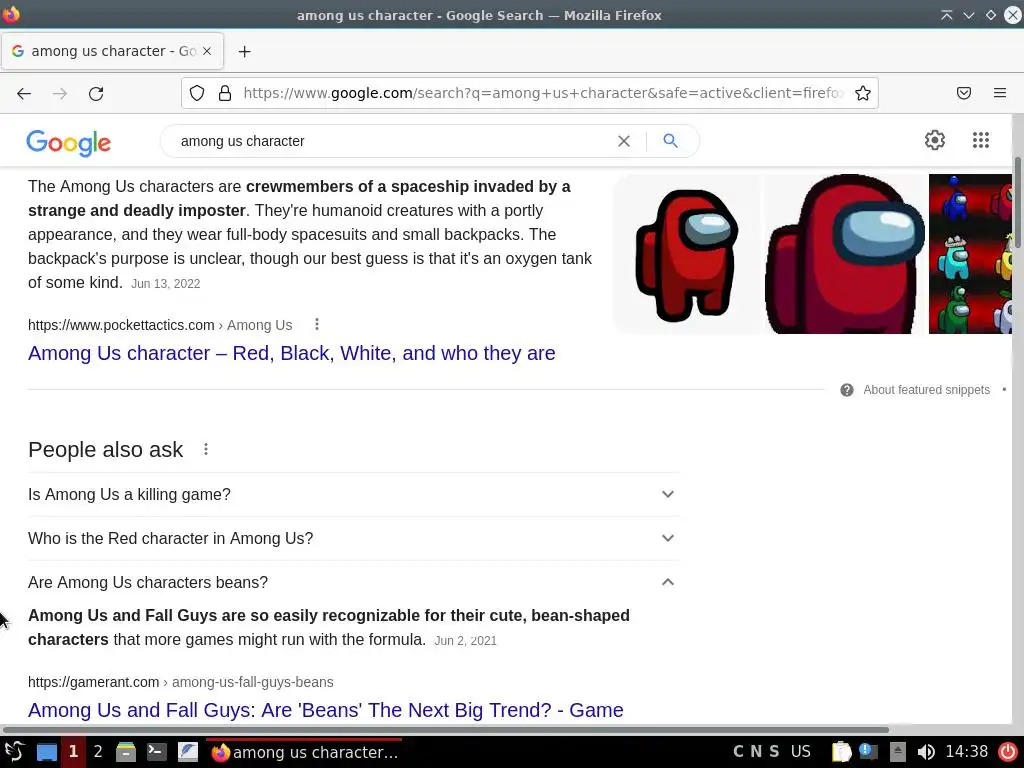Select the among us character tab
This screenshot has height=768, width=1024.
click(x=112, y=51)
